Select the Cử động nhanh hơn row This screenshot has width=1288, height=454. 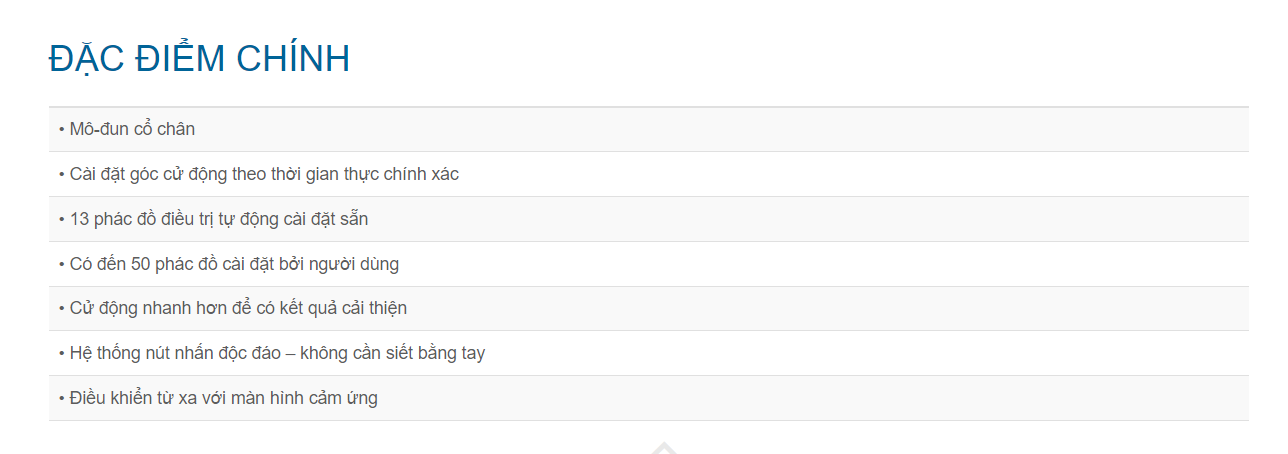[238, 308]
